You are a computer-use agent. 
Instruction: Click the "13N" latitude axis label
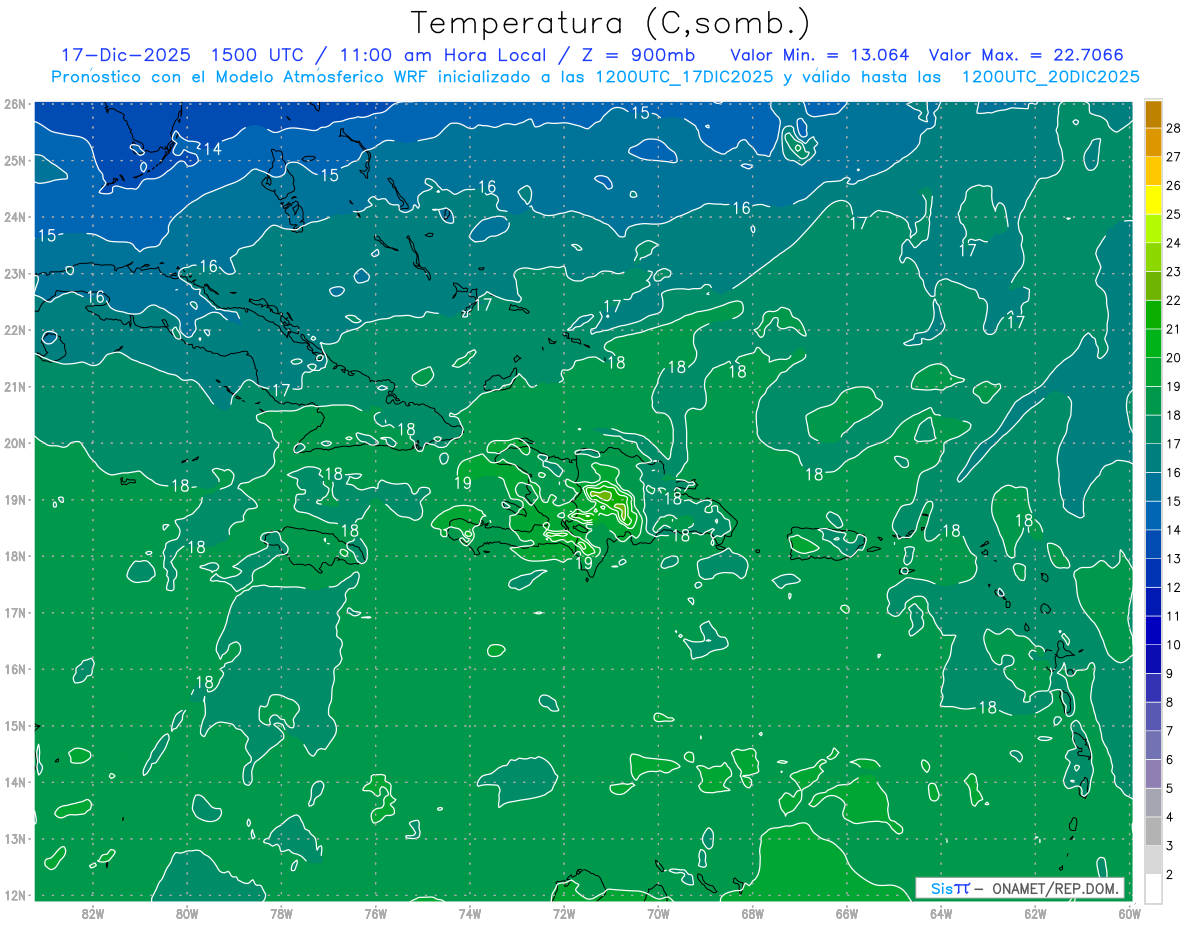(x=15, y=839)
